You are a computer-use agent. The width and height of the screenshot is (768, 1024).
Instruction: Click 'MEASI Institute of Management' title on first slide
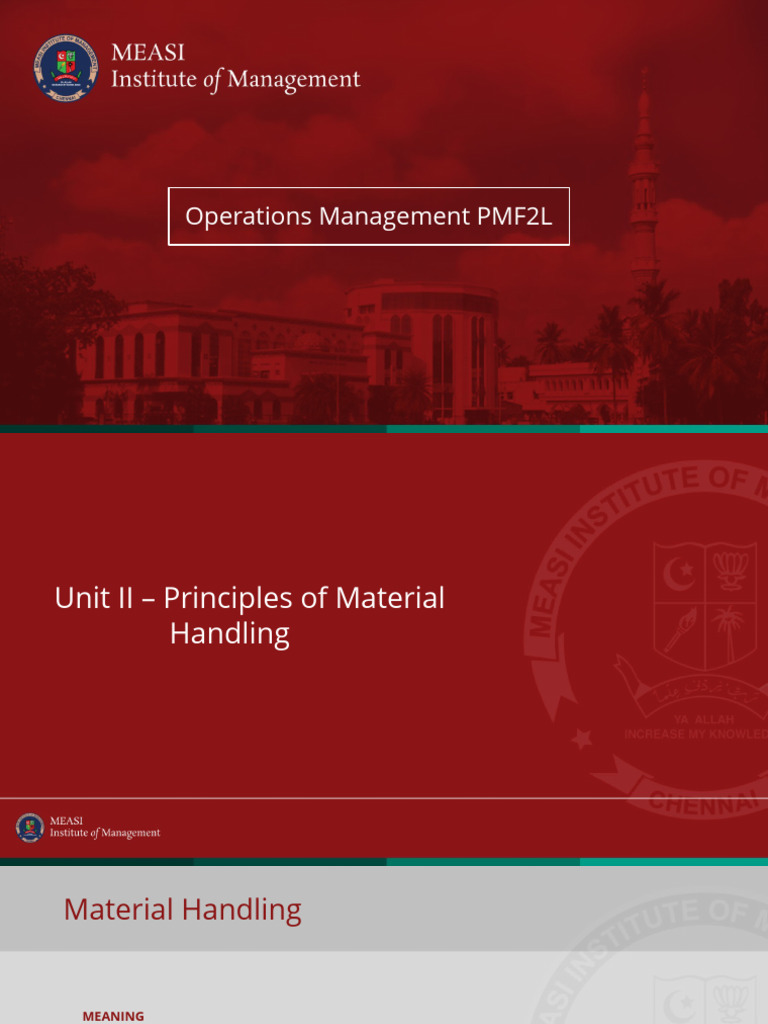point(235,67)
